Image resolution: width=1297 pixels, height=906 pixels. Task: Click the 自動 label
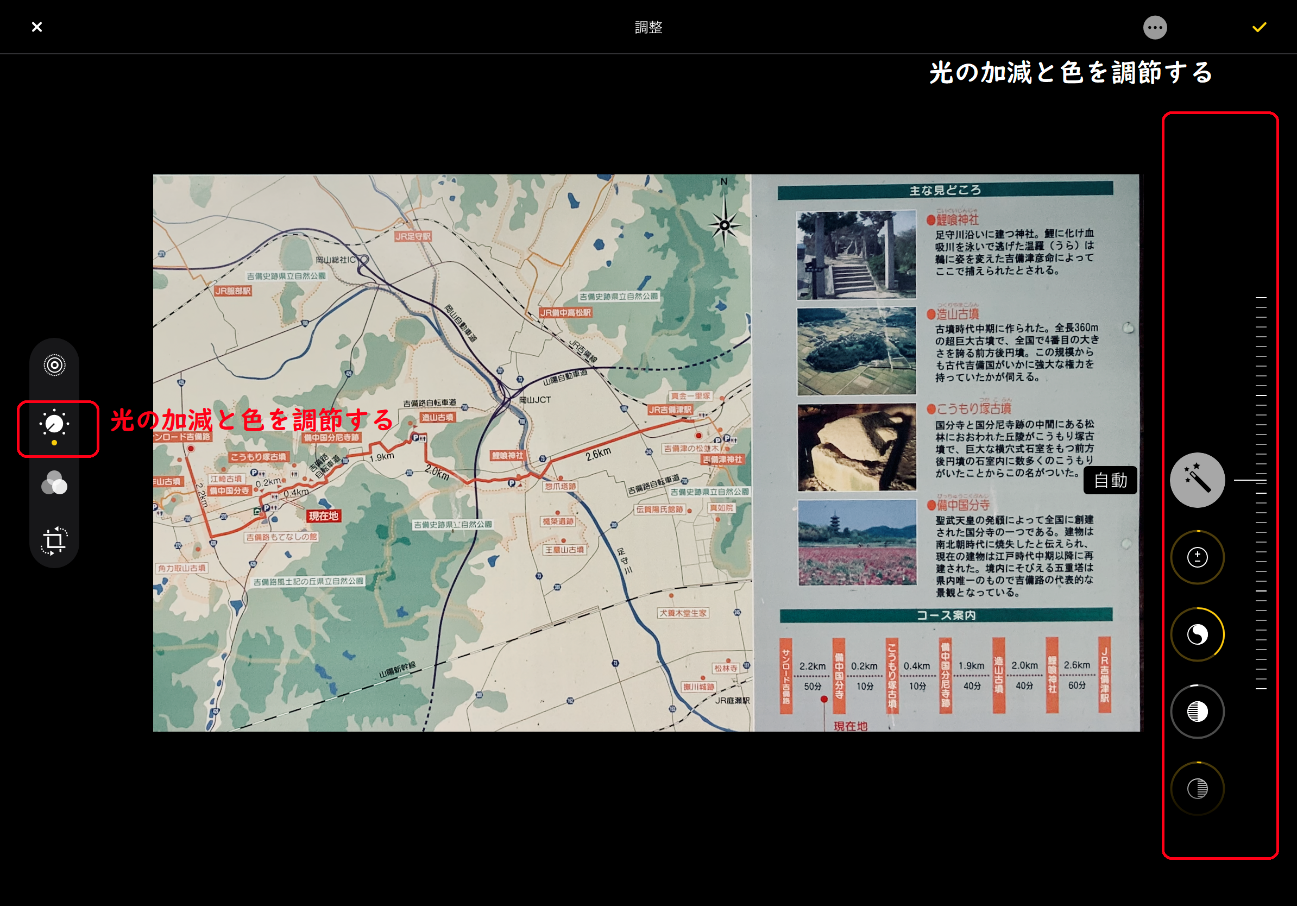(1111, 480)
